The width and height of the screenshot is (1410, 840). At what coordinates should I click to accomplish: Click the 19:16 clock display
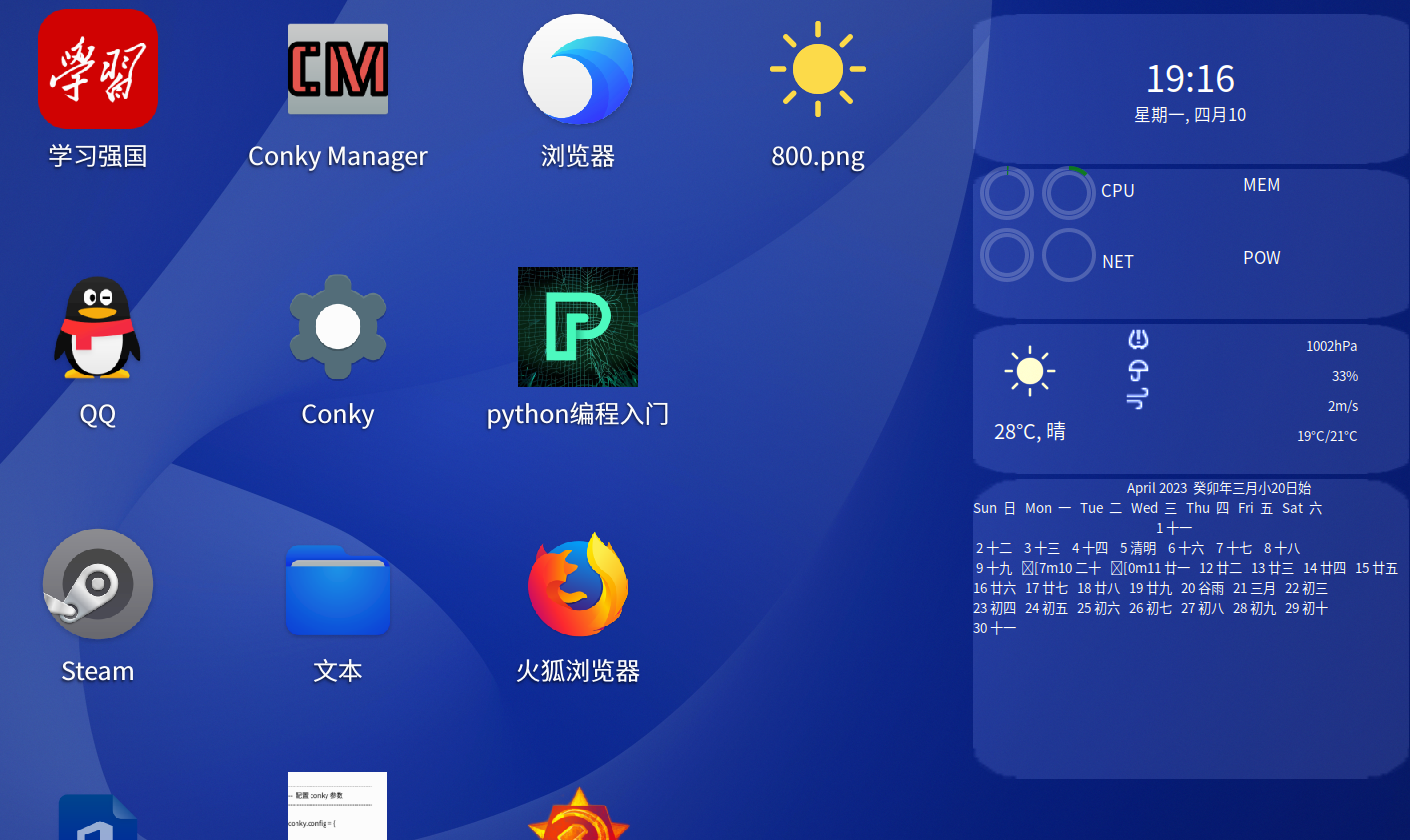(1190, 80)
